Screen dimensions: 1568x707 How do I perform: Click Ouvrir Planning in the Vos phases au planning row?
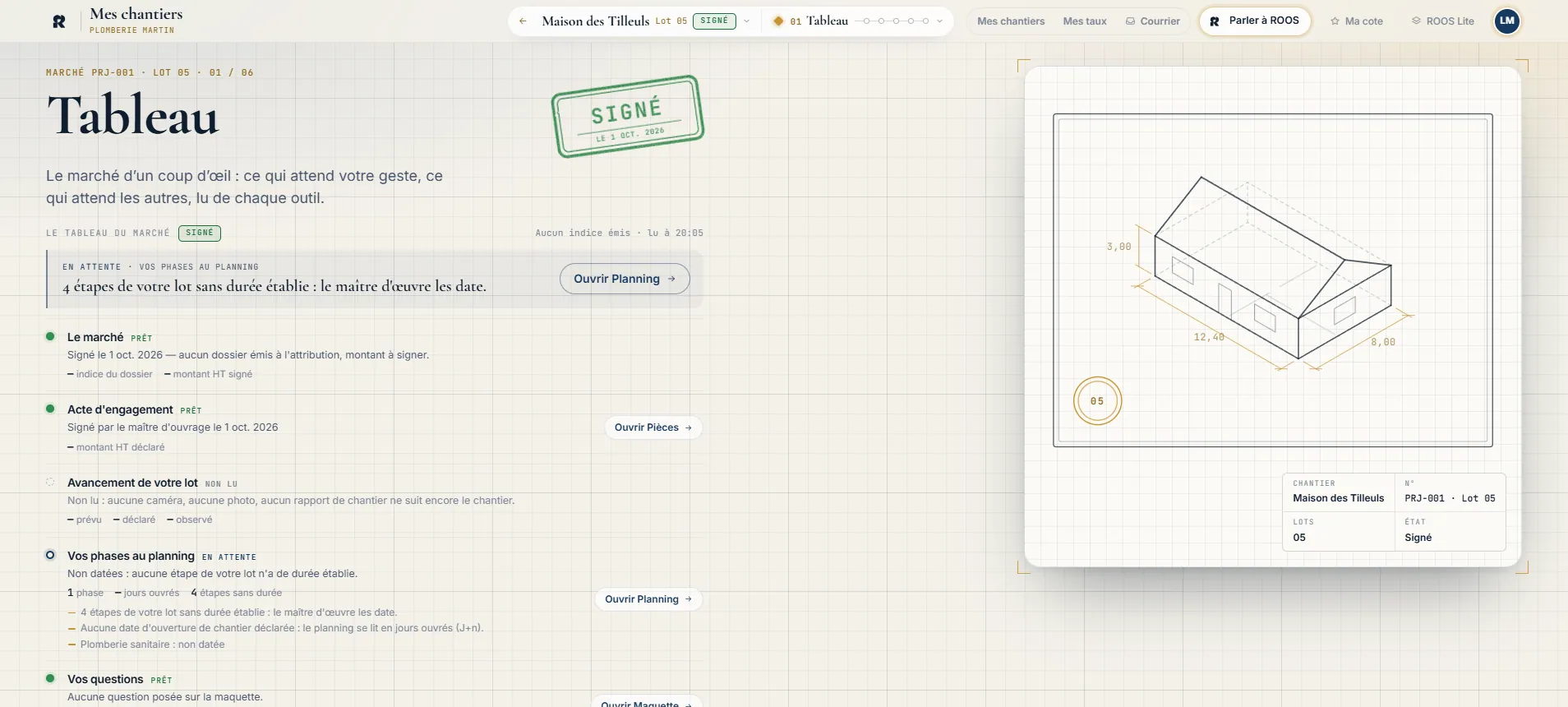pos(648,599)
